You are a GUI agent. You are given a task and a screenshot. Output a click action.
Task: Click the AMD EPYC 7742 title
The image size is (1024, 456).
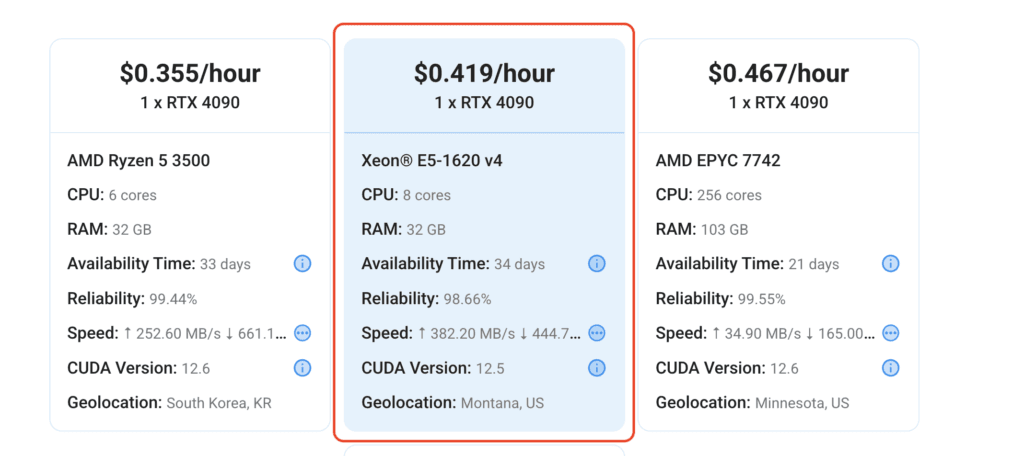(718, 161)
